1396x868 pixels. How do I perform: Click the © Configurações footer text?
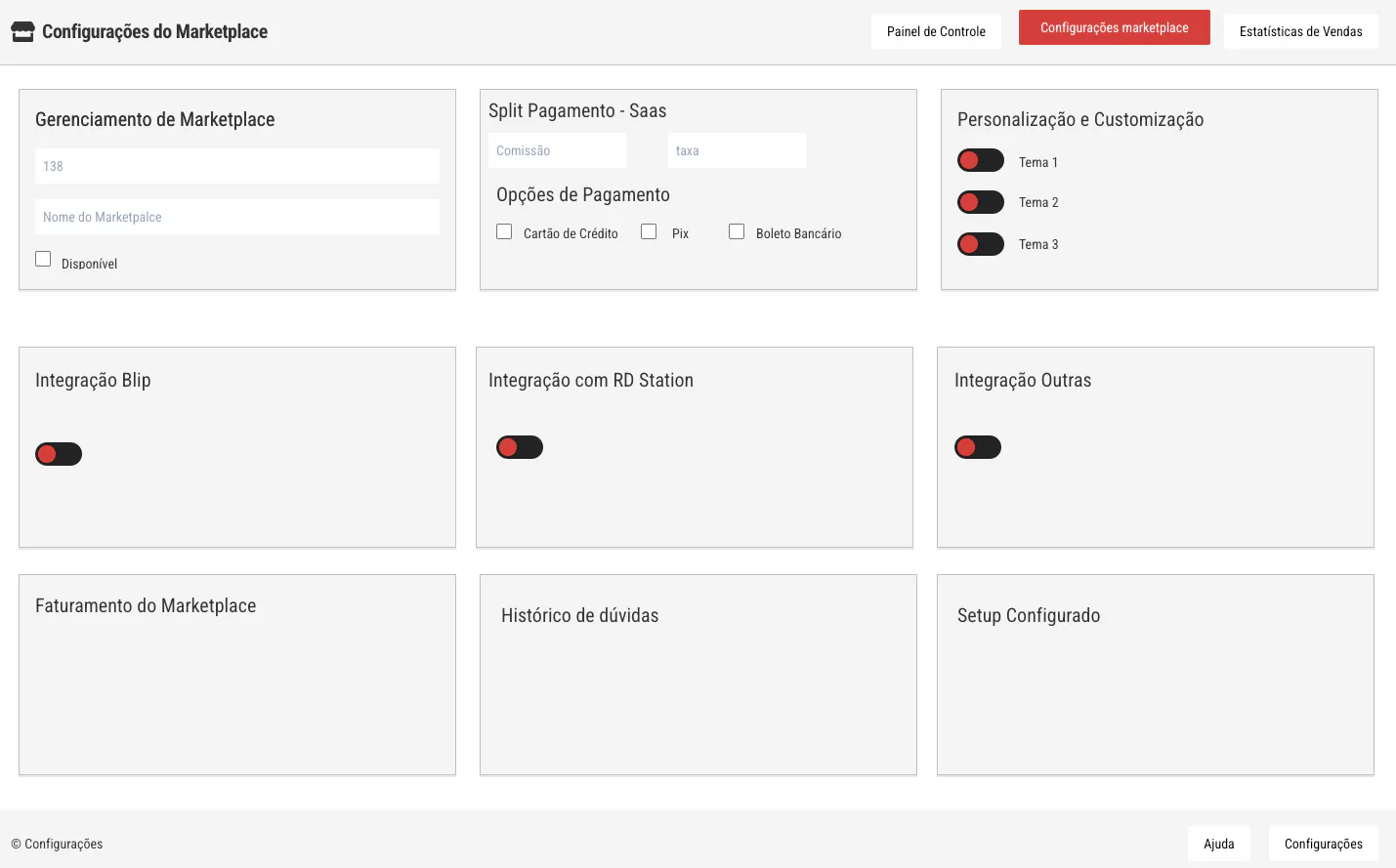[x=57, y=844]
